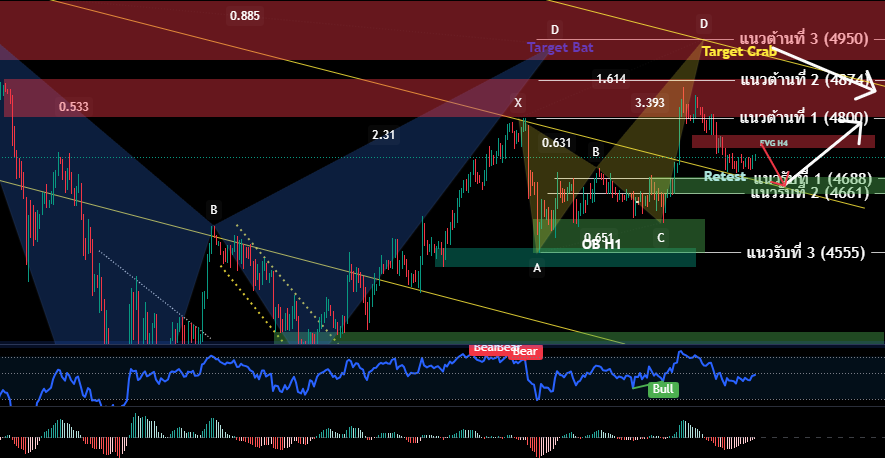Select the 3.393 ratio label

coord(650,102)
